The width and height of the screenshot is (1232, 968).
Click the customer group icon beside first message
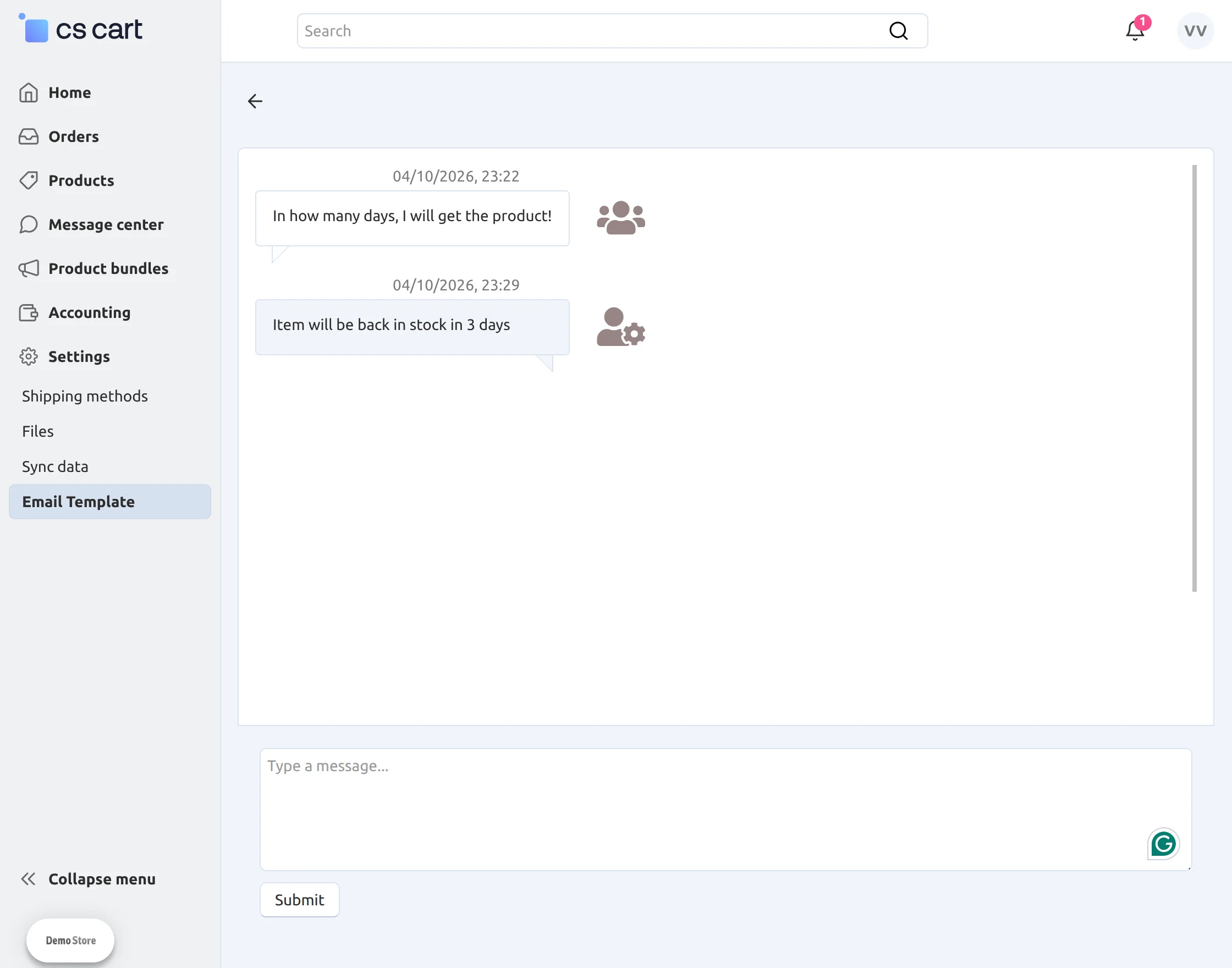pos(620,218)
